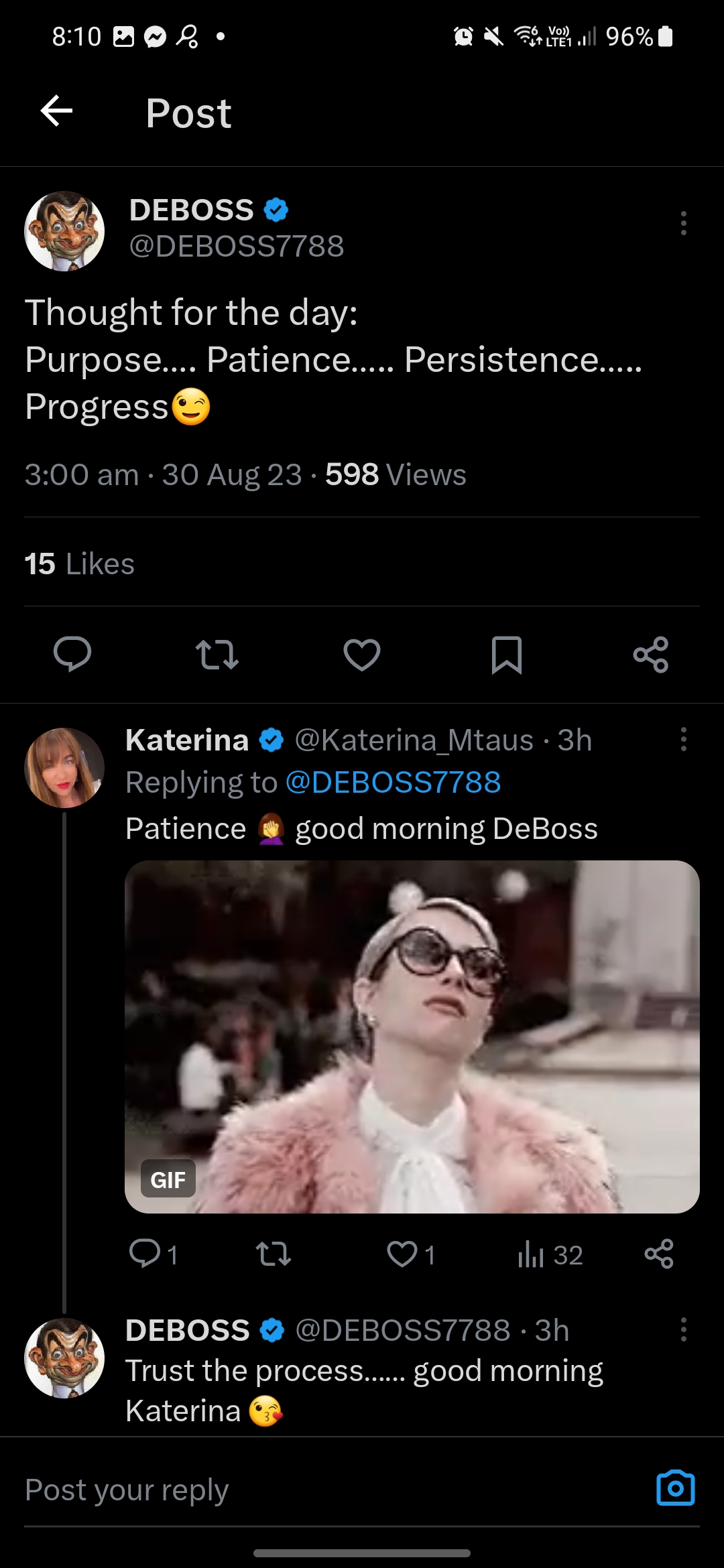Reply to the main DEBOSS post
Viewport: 724px width, 1568px height.
pyautogui.click(x=72, y=654)
